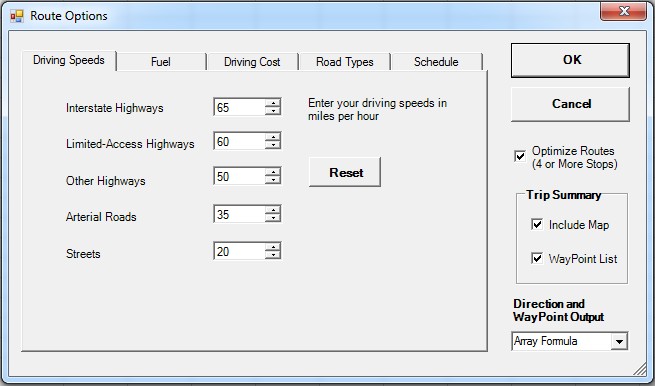655x386 pixels.
Task: Increase Streets speed with up arrow
Action: point(273,247)
